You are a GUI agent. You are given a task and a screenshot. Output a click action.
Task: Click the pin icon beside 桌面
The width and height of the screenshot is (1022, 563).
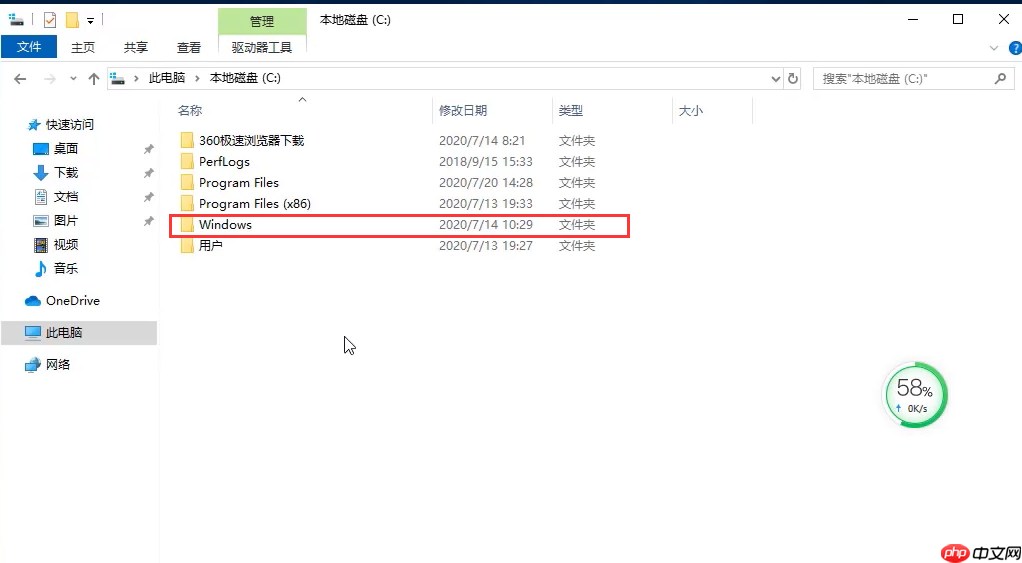point(149,149)
